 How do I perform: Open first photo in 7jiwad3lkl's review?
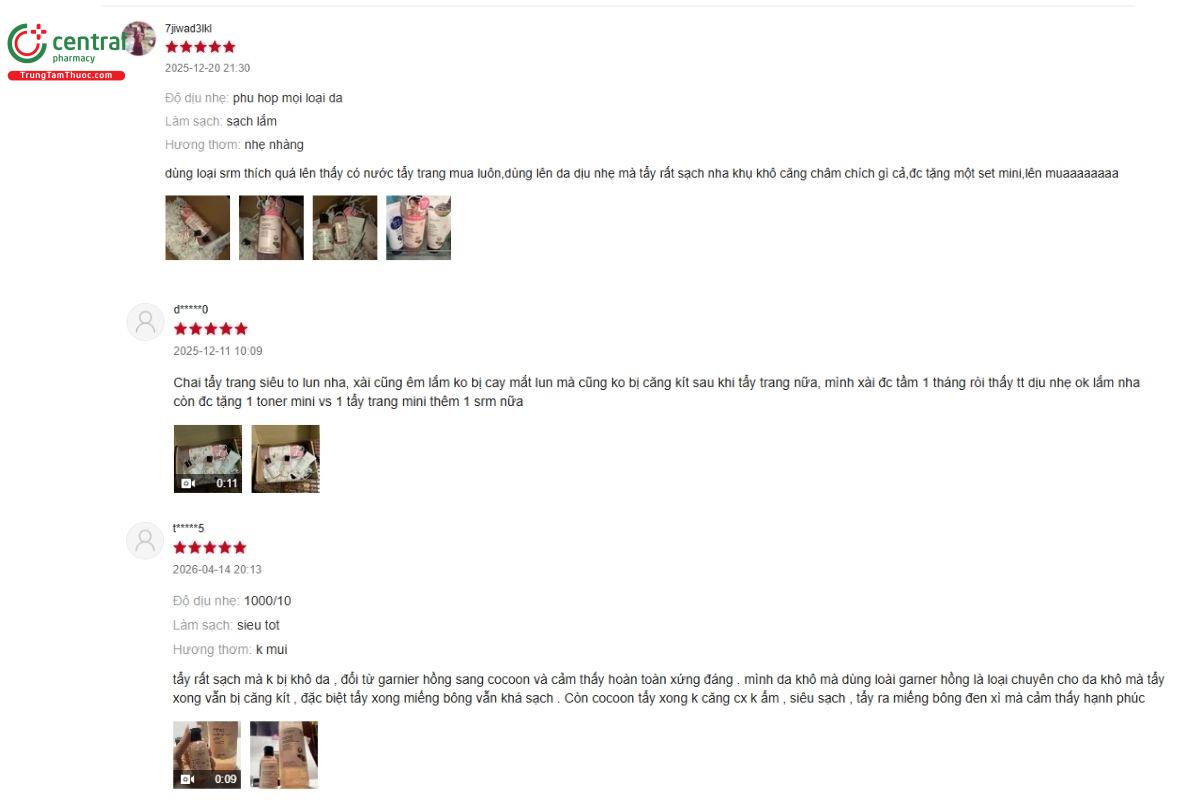pos(197,228)
